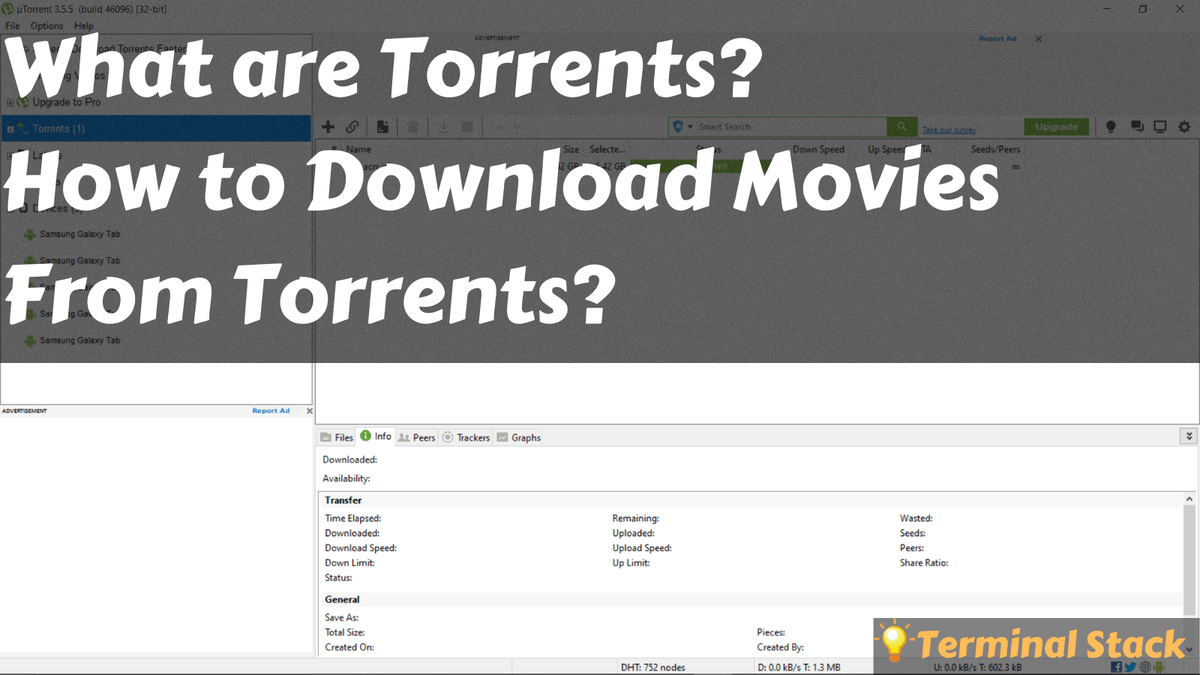Sort torrents by Seeds/Peers column
Viewport: 1200px width, 675px height.
[996, 149]
